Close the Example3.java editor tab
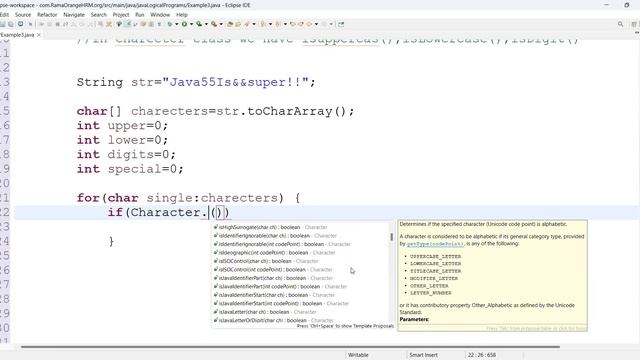 [39, 35]
